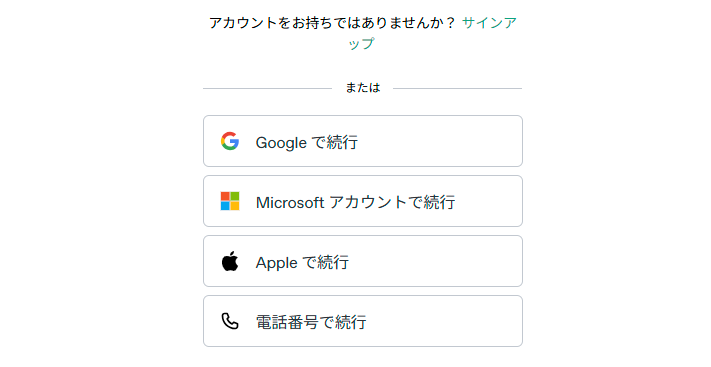The height and width of the screenshot is (367, 711).
Task: Click blank area inside phone number button
Action: point(444,321)
